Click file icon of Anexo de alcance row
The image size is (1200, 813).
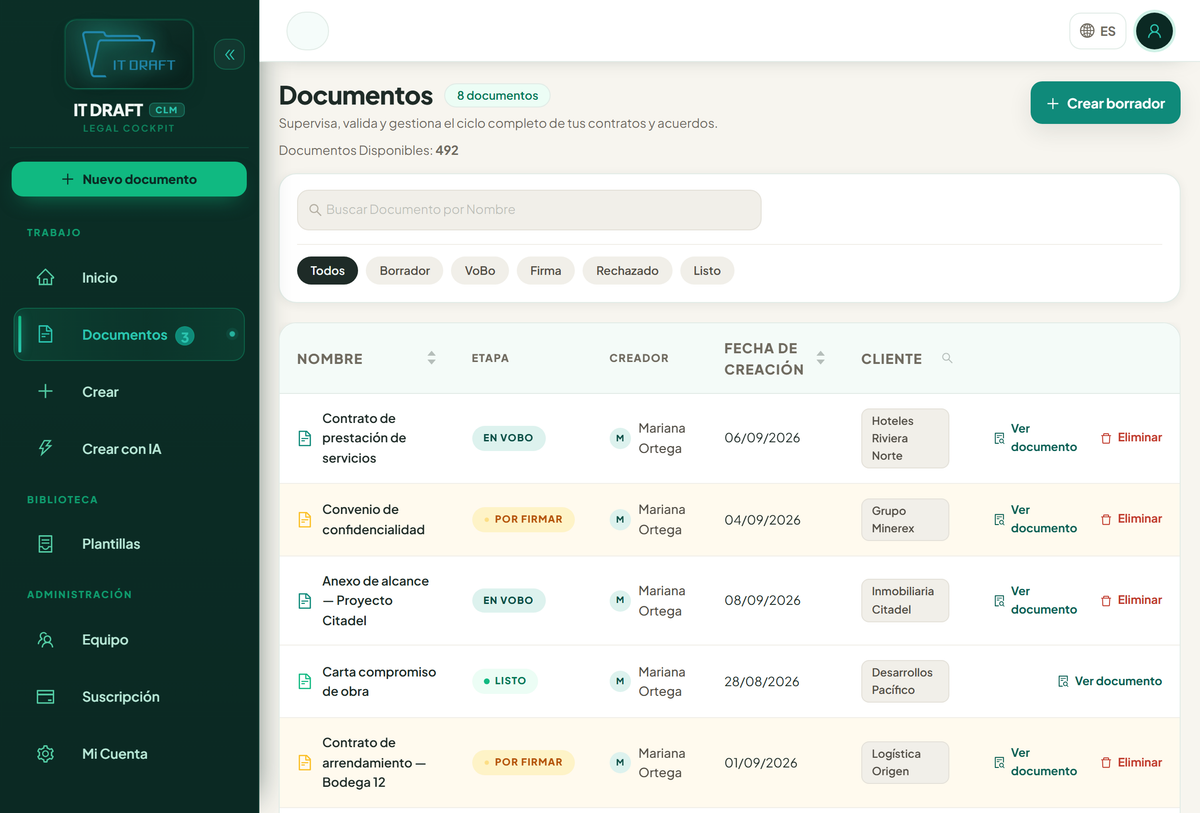coord(305,600)
